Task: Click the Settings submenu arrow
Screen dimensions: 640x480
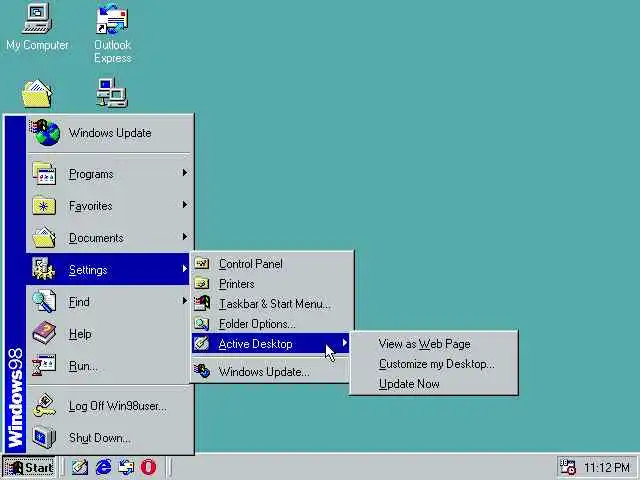Action: [185, 269]
